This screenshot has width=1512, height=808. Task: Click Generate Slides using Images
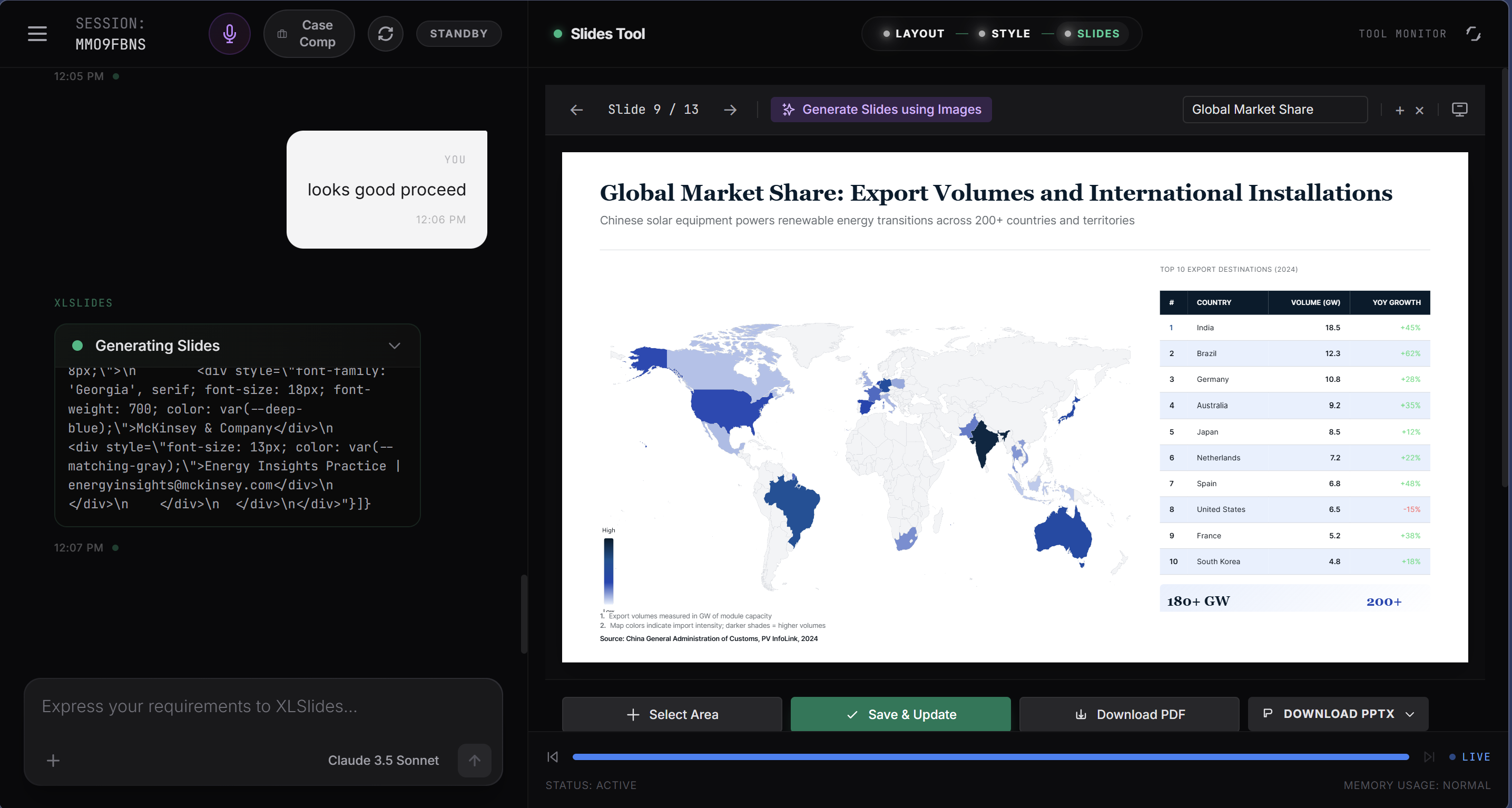coord(881,110)
